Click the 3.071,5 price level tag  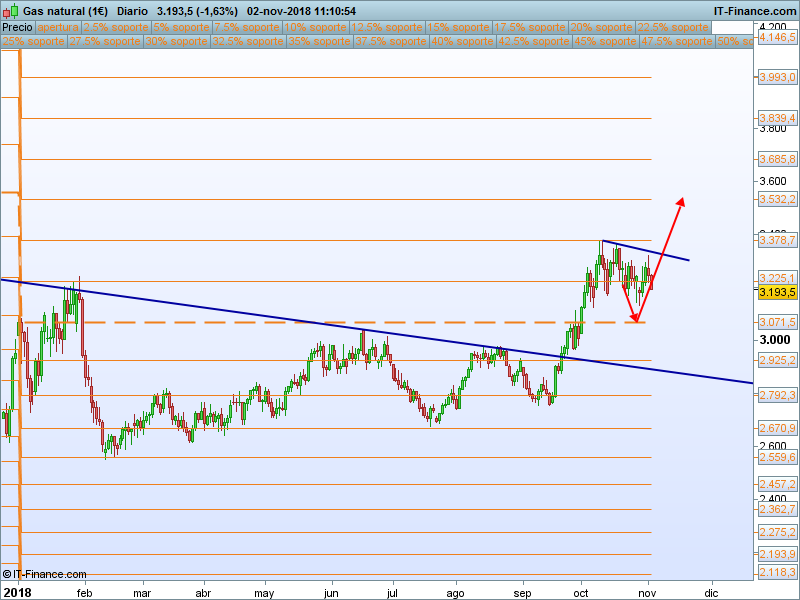(x=777, y=322)
